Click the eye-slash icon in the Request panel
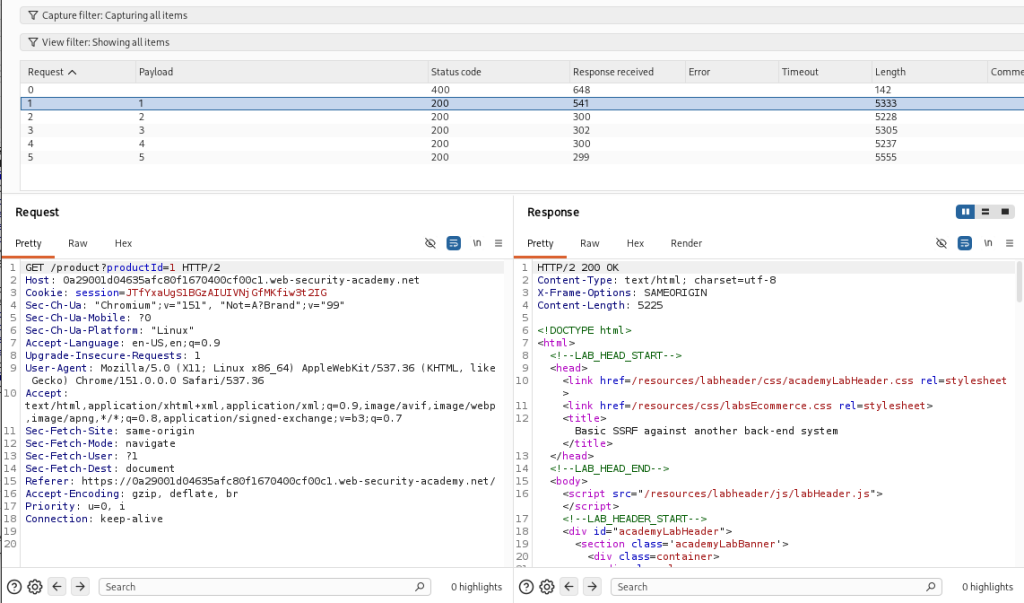This screenshot has height=603, width=1024. click(x=430, y=243)
